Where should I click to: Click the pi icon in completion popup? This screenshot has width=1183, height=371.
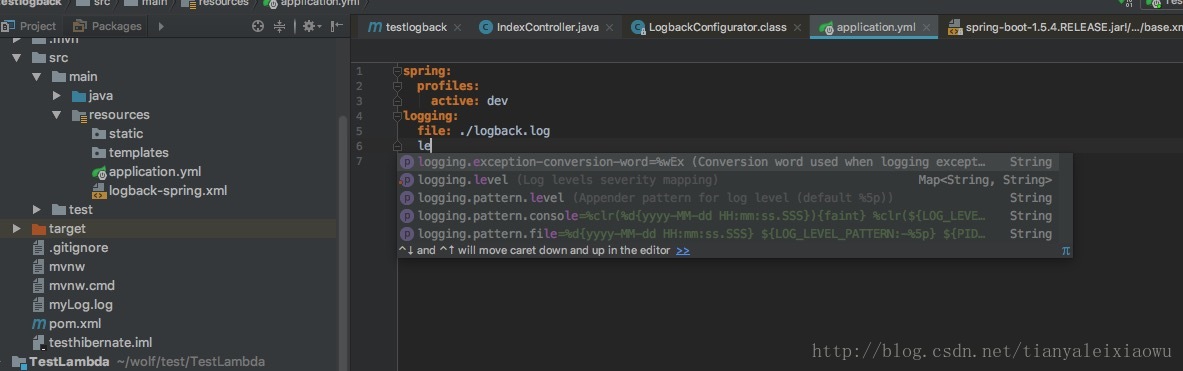point(1066,250)
